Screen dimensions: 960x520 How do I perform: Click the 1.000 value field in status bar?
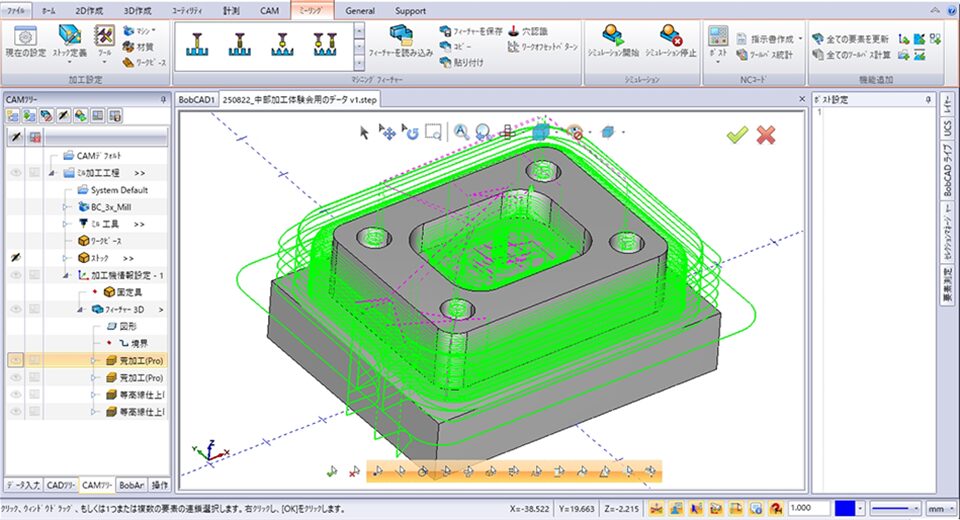coord(806,509)
